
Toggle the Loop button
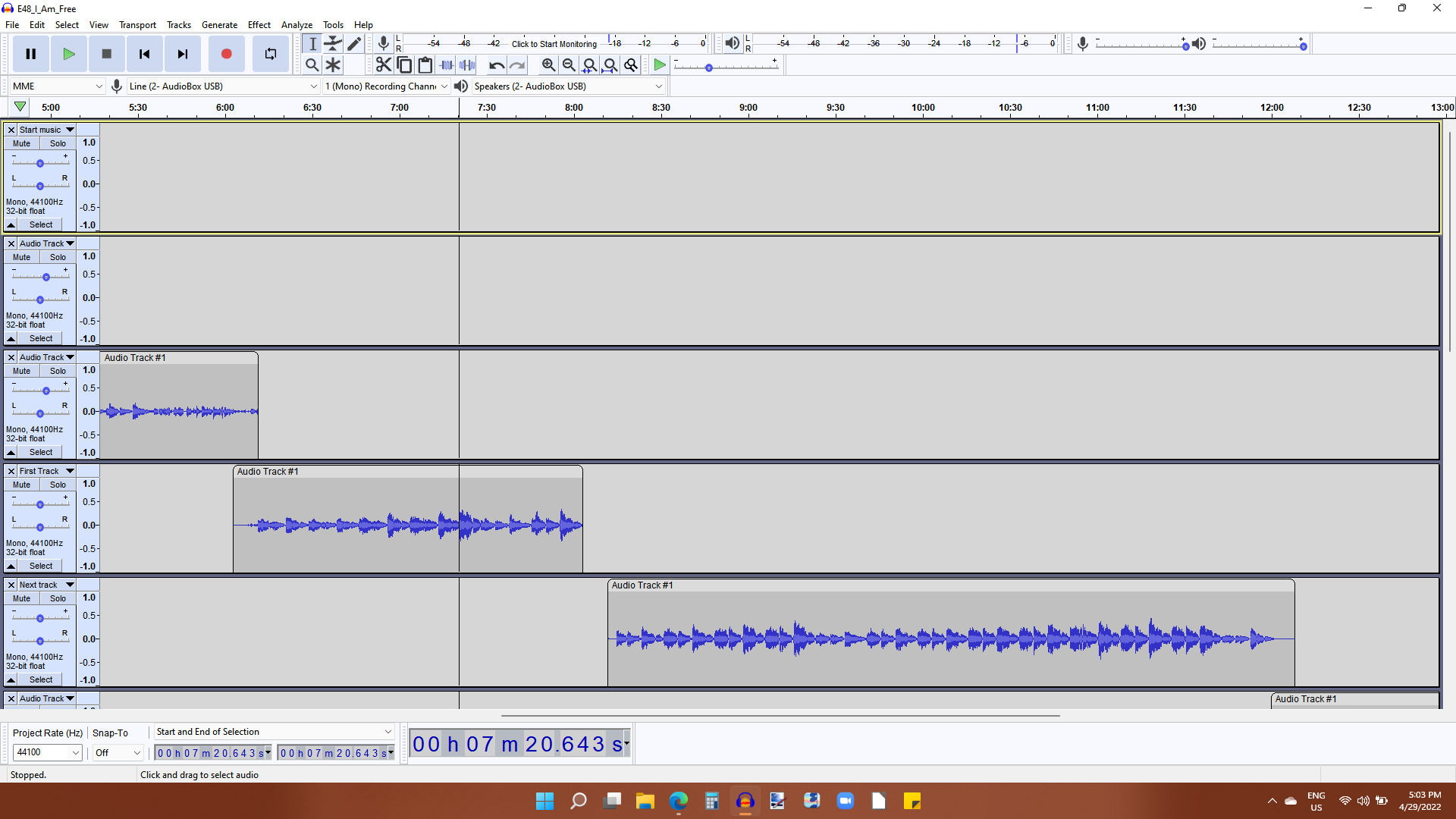(271, 54)
